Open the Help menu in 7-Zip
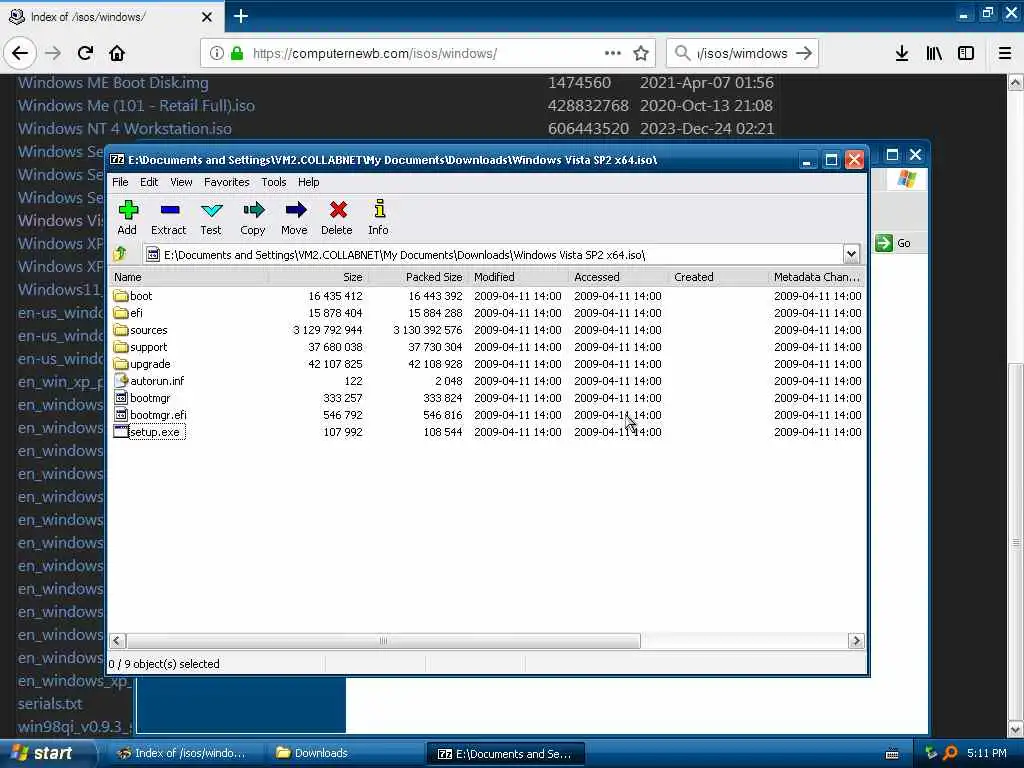Viewport: 1024px width, 768px height. (x=308, y=182)
